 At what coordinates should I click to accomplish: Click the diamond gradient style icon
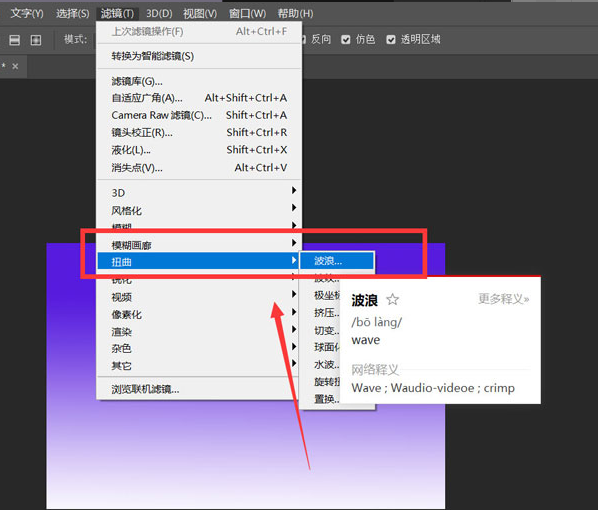pyautogui.click(x=36, y=40)
